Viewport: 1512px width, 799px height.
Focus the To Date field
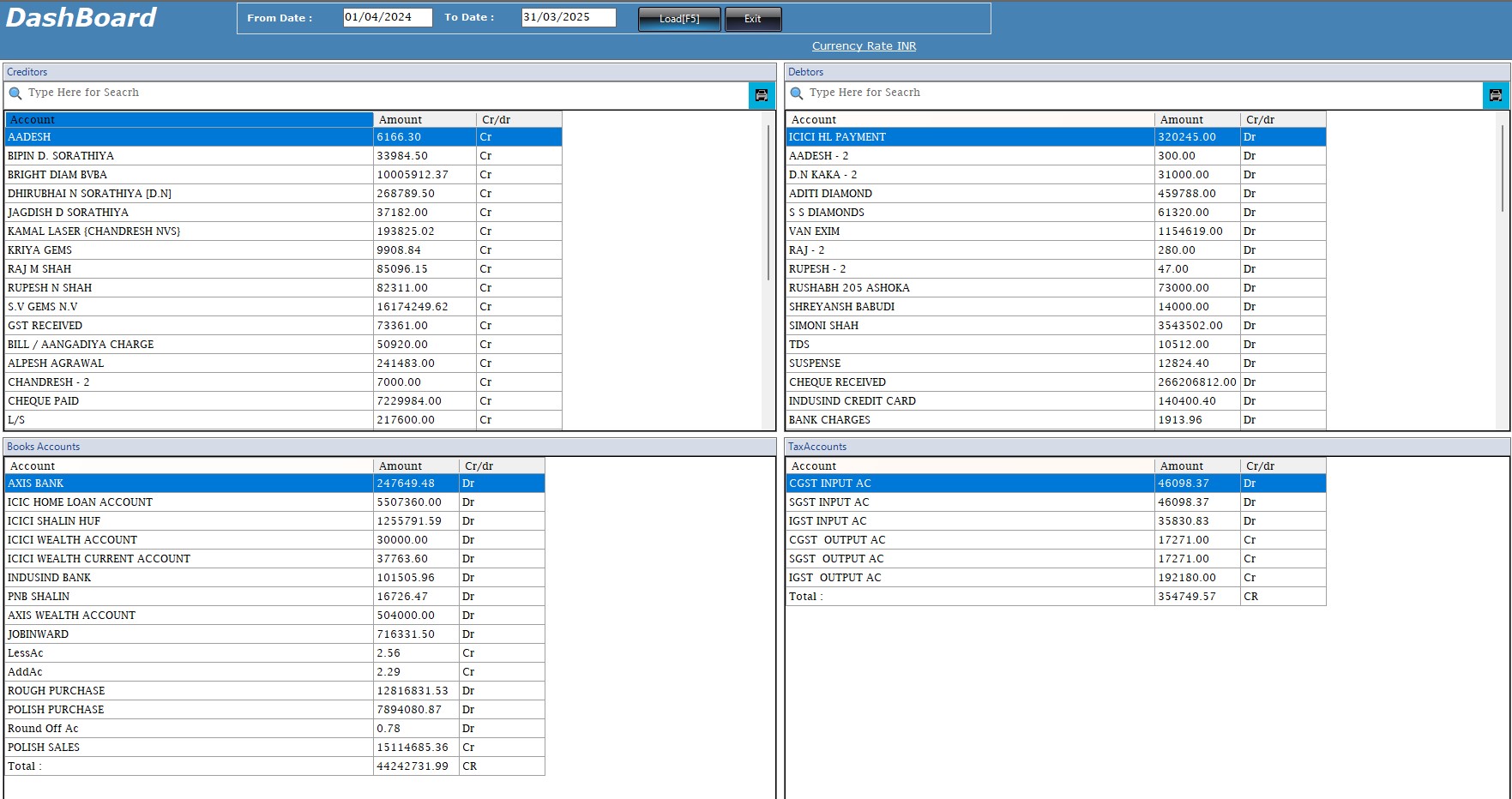click(x=568, y=17)
